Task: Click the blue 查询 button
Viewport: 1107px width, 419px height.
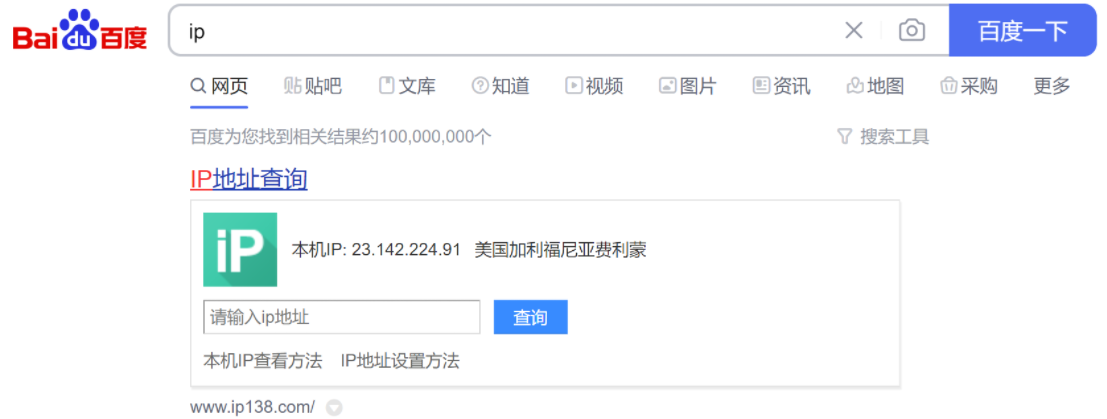Action: [x=530, y=317]
